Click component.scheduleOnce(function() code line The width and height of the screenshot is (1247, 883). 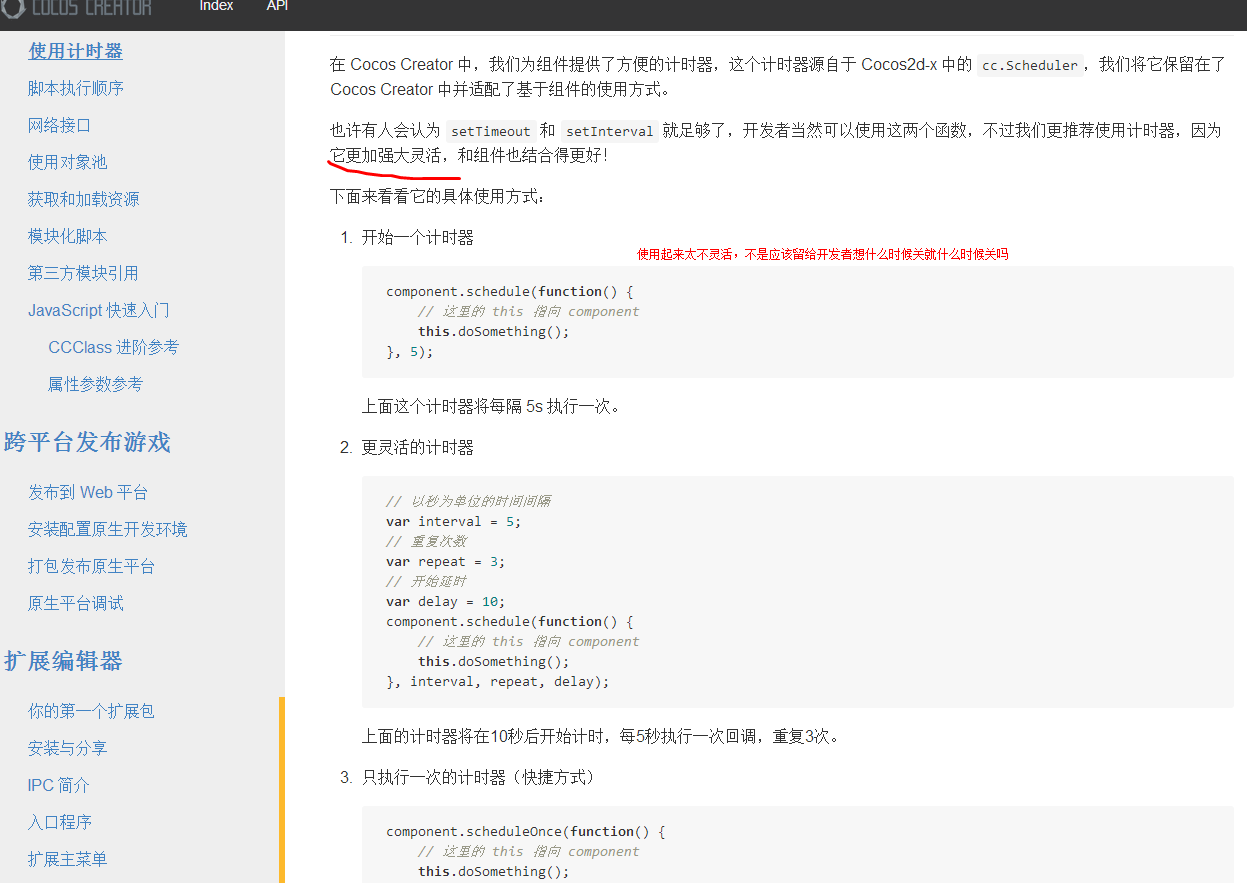click(x=525, y=831)
